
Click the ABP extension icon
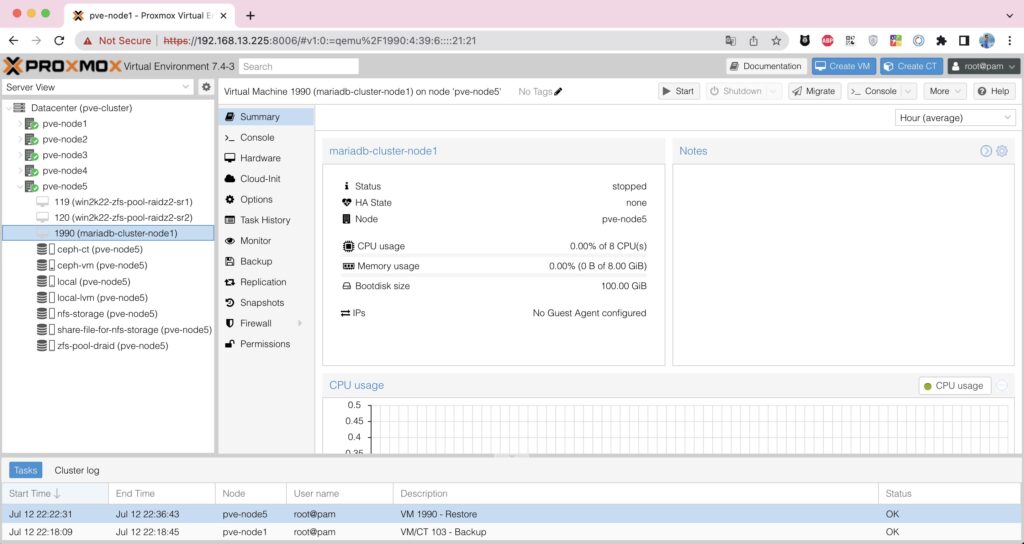827,40
